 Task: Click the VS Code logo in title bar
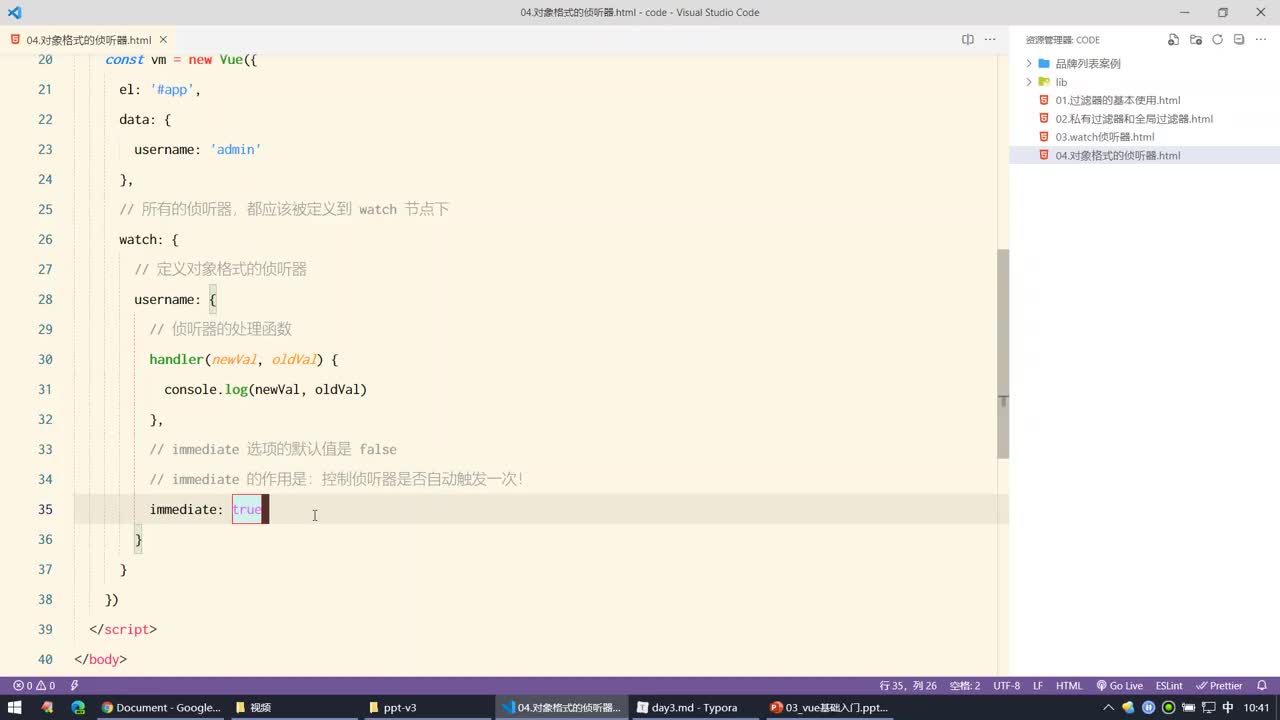coord(14,13)
